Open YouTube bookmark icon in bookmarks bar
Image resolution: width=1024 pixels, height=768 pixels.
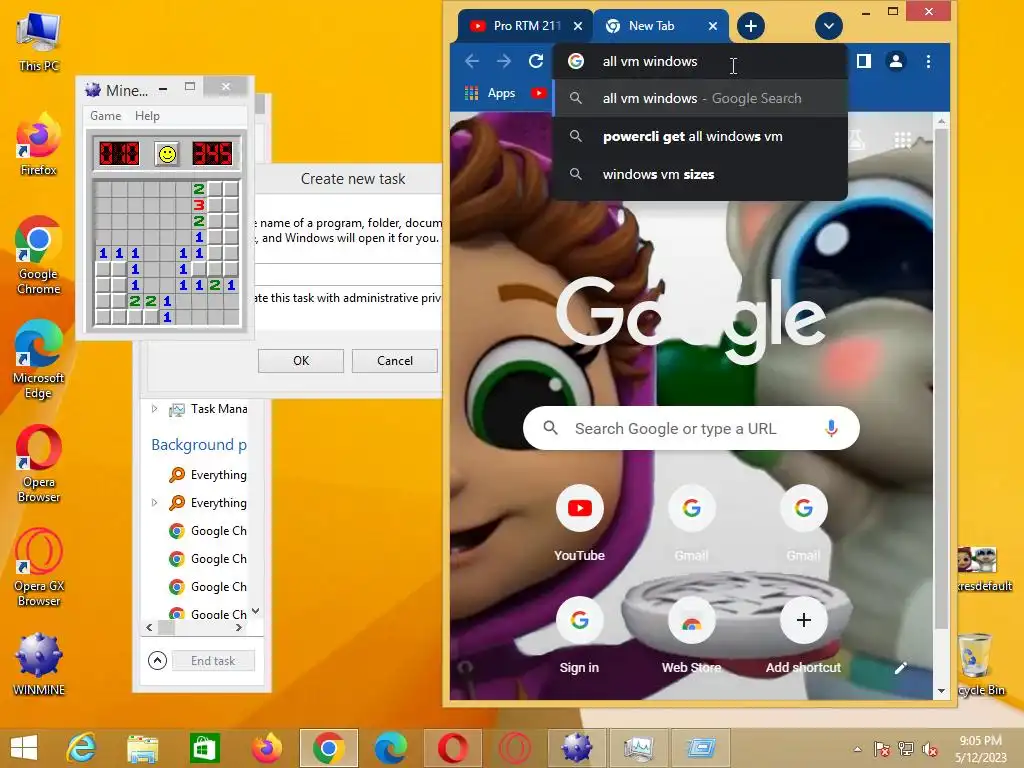[538, 93]
